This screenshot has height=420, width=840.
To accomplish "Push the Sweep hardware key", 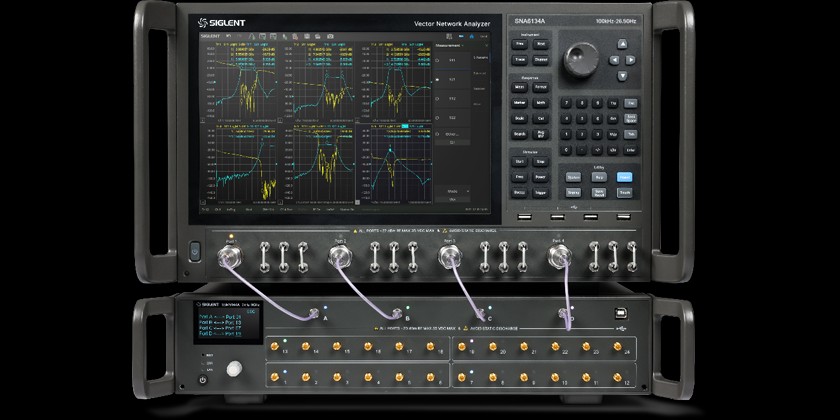I will pyautogui.click(x=520, y=192).
